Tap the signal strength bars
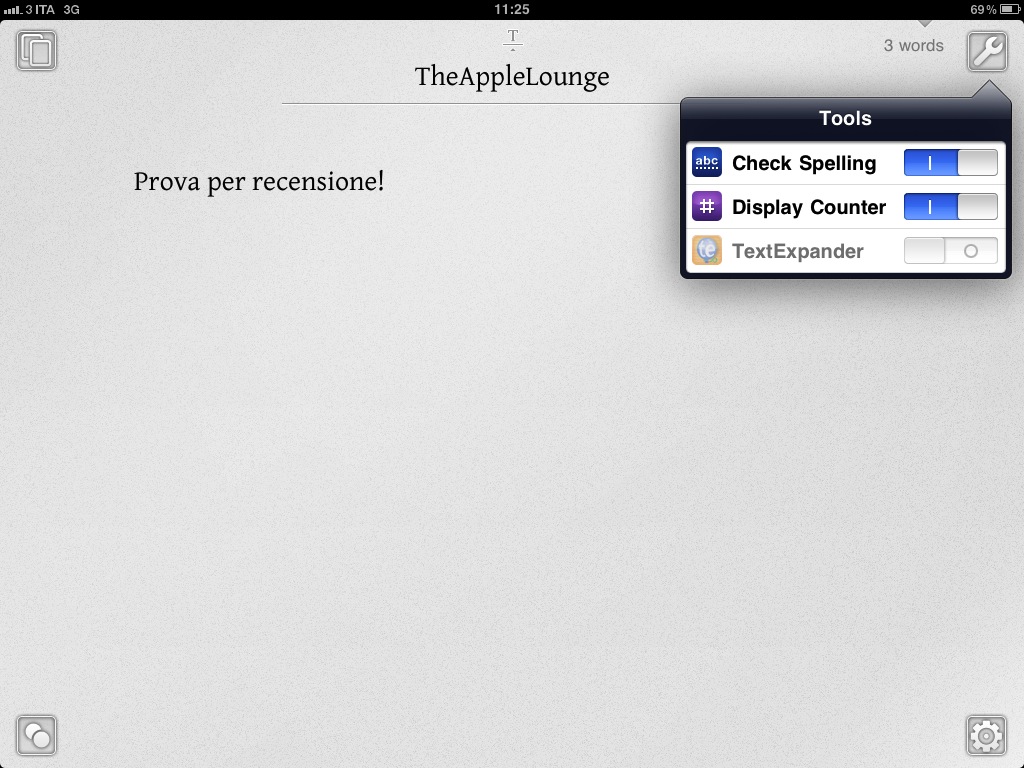This screenshot has width=1024, height=768. point(13,10)
